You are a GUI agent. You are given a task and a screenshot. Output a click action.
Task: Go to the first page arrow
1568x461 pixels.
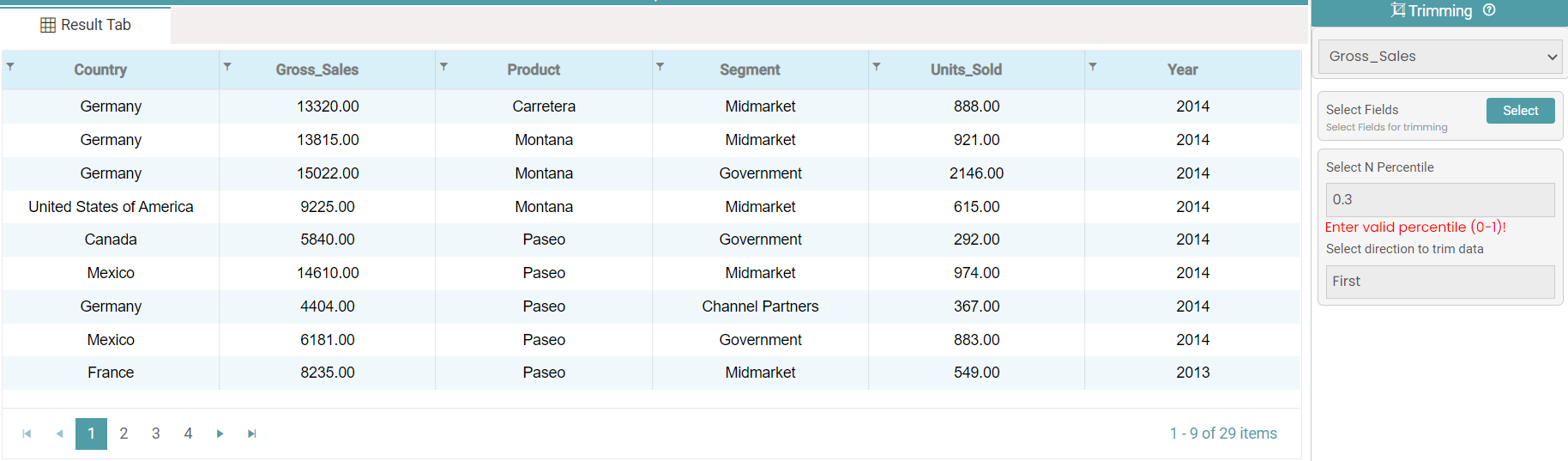[27, 434]
